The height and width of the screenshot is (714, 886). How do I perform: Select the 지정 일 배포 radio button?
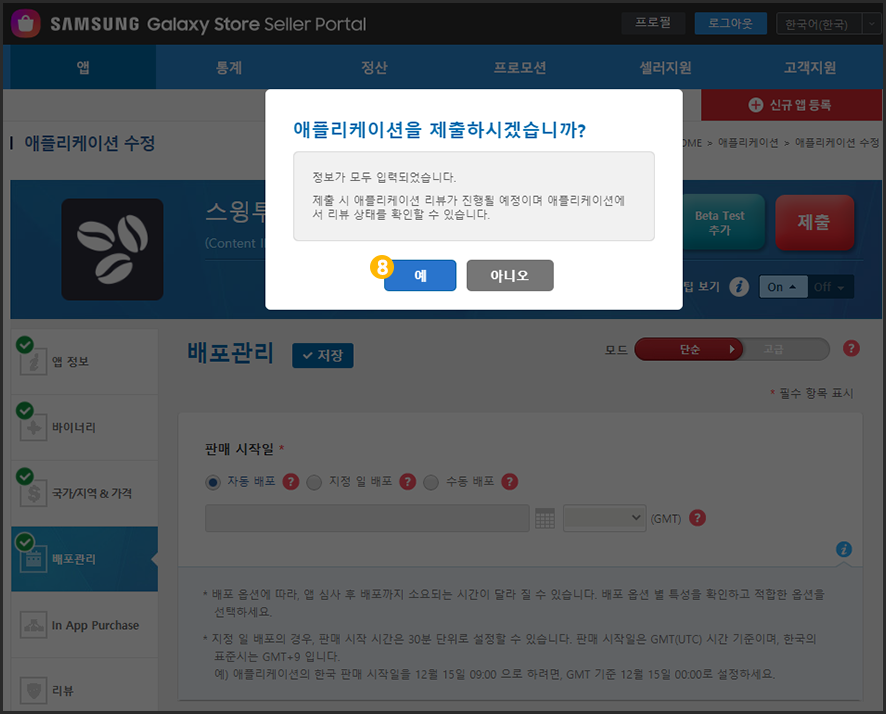coord(314,482)
